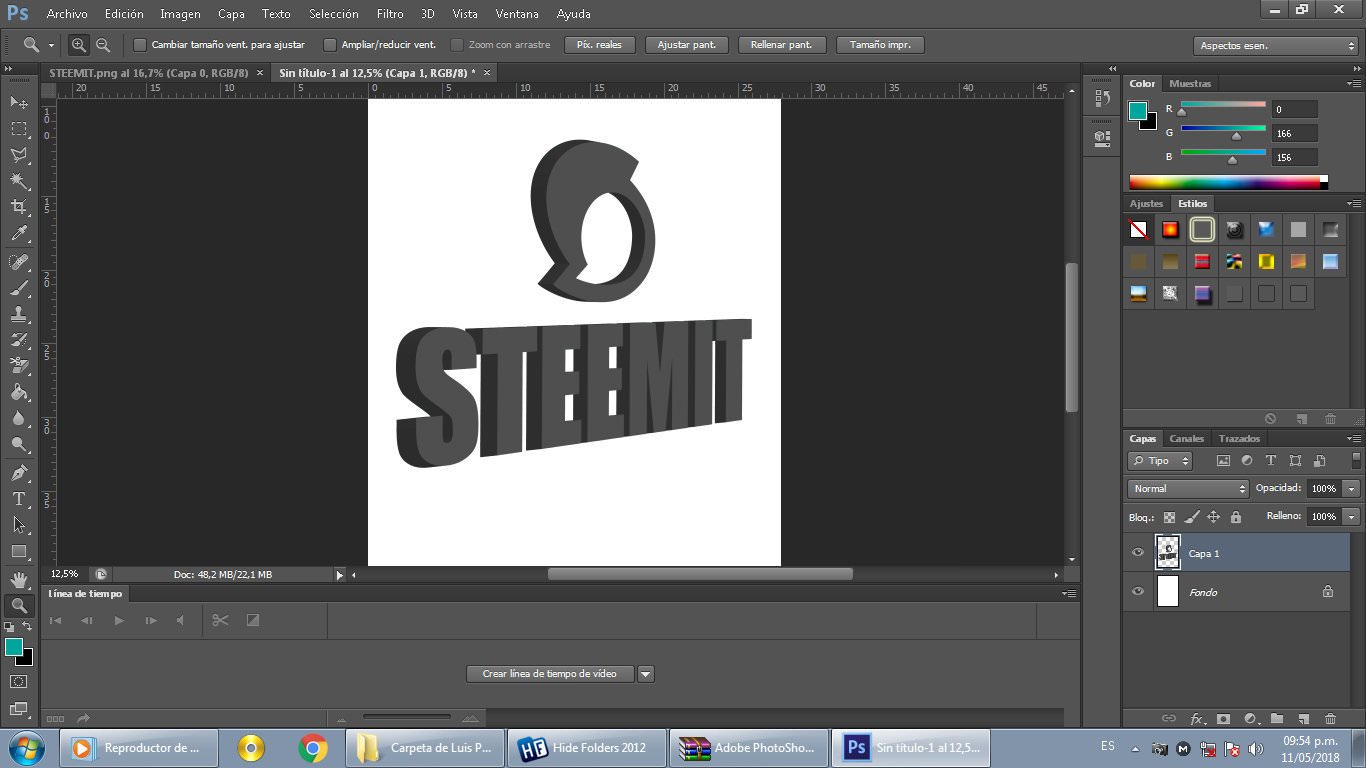Click Crear línea de tiempo de vídeo button
The image size is (1366, 768).
550,674
